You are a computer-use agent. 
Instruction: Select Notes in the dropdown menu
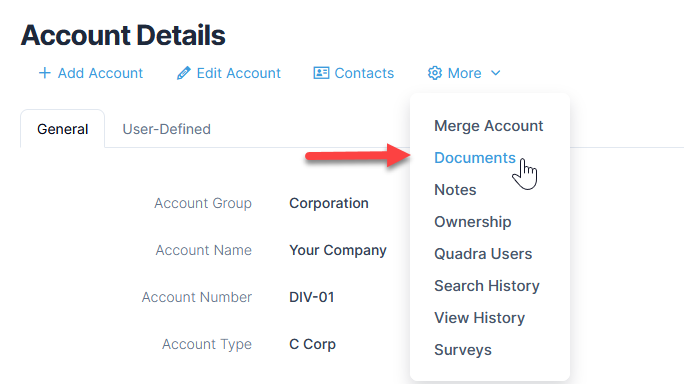coord(455,190)
